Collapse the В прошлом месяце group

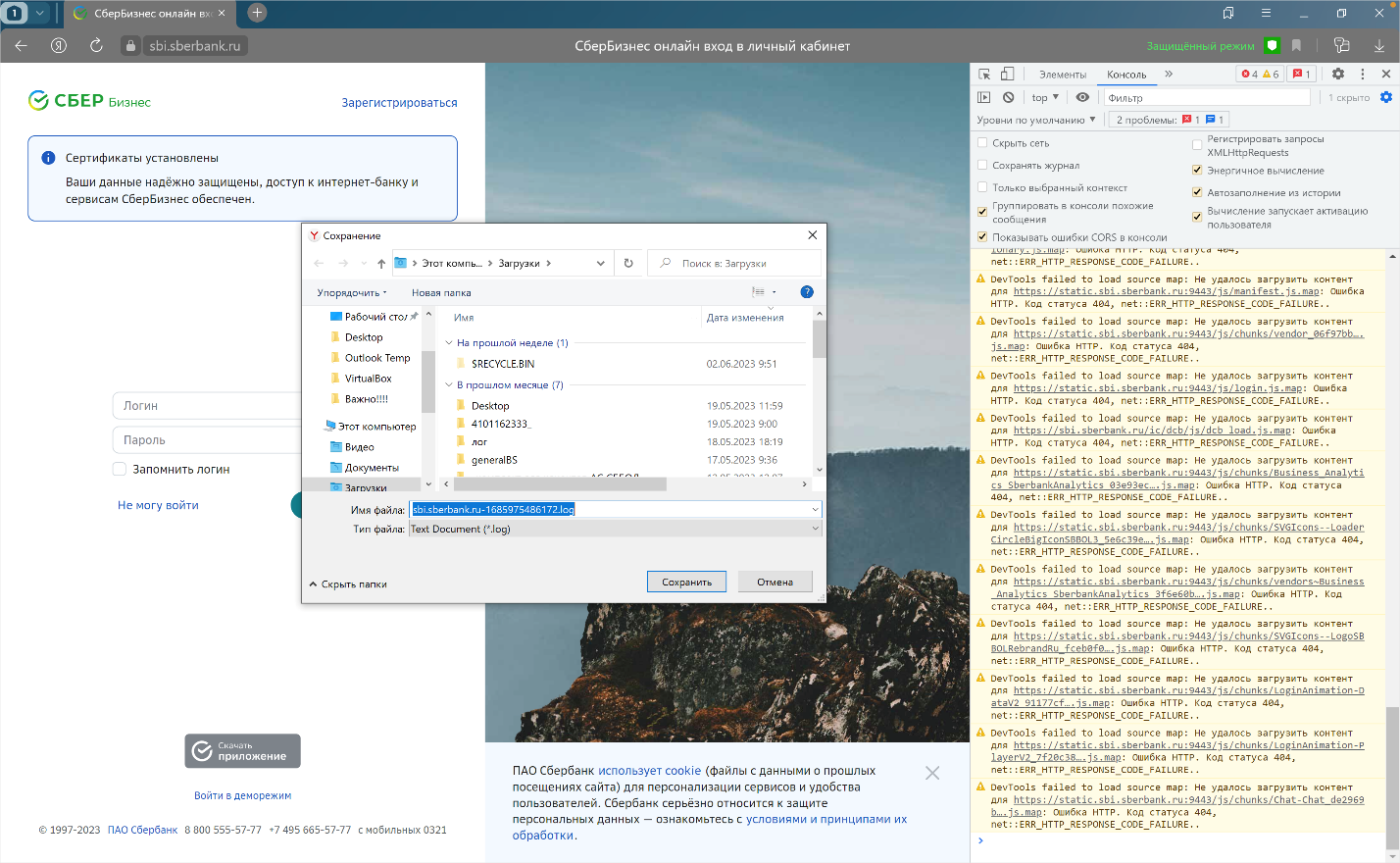pos(450,385)
